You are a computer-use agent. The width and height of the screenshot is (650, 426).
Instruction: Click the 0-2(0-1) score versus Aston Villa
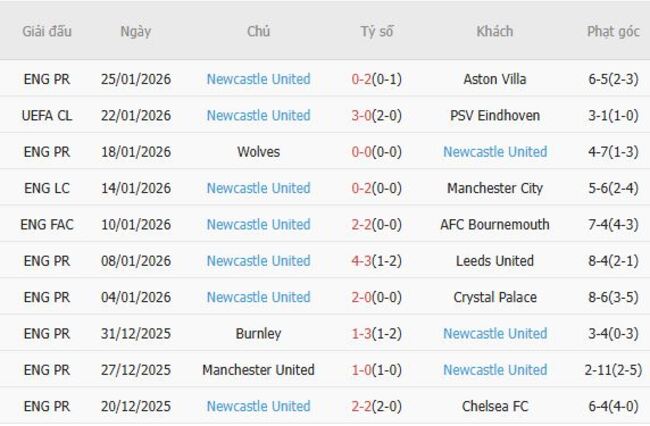click(x=377, y=79)
